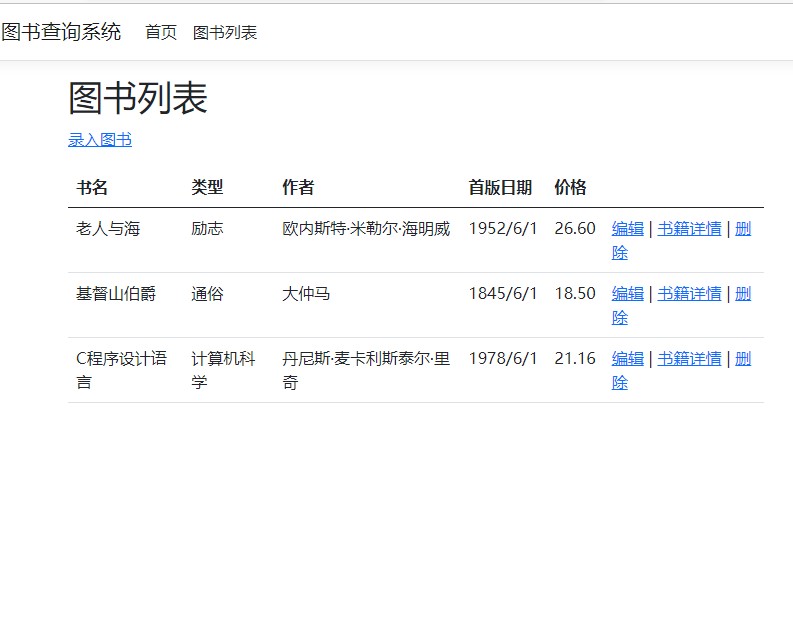The width and height of the screenshot is (793, 624).
Task: Open the 图书查询系统 brand link
Action: pyautogui.click(x=61, y=32)
